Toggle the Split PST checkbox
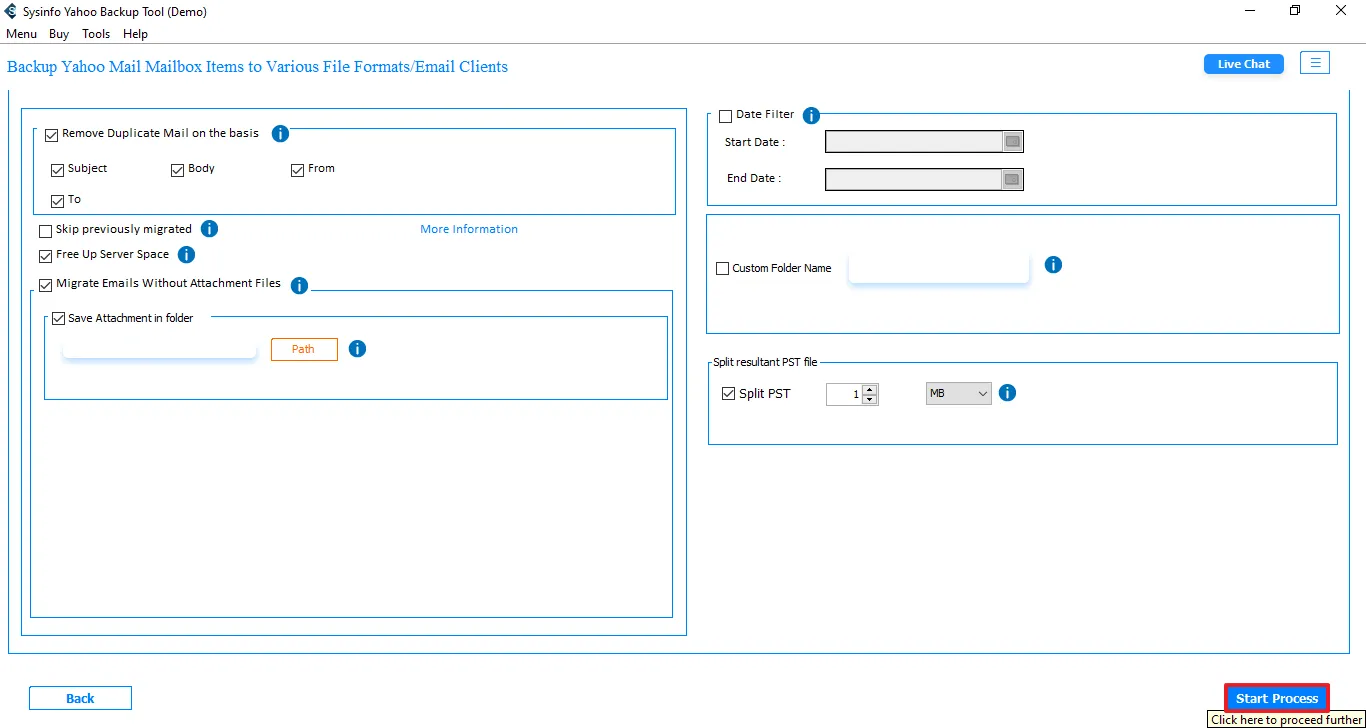The height and width of the screenshot is (728, 1366). pyautogui.click(x=728, y=394)
